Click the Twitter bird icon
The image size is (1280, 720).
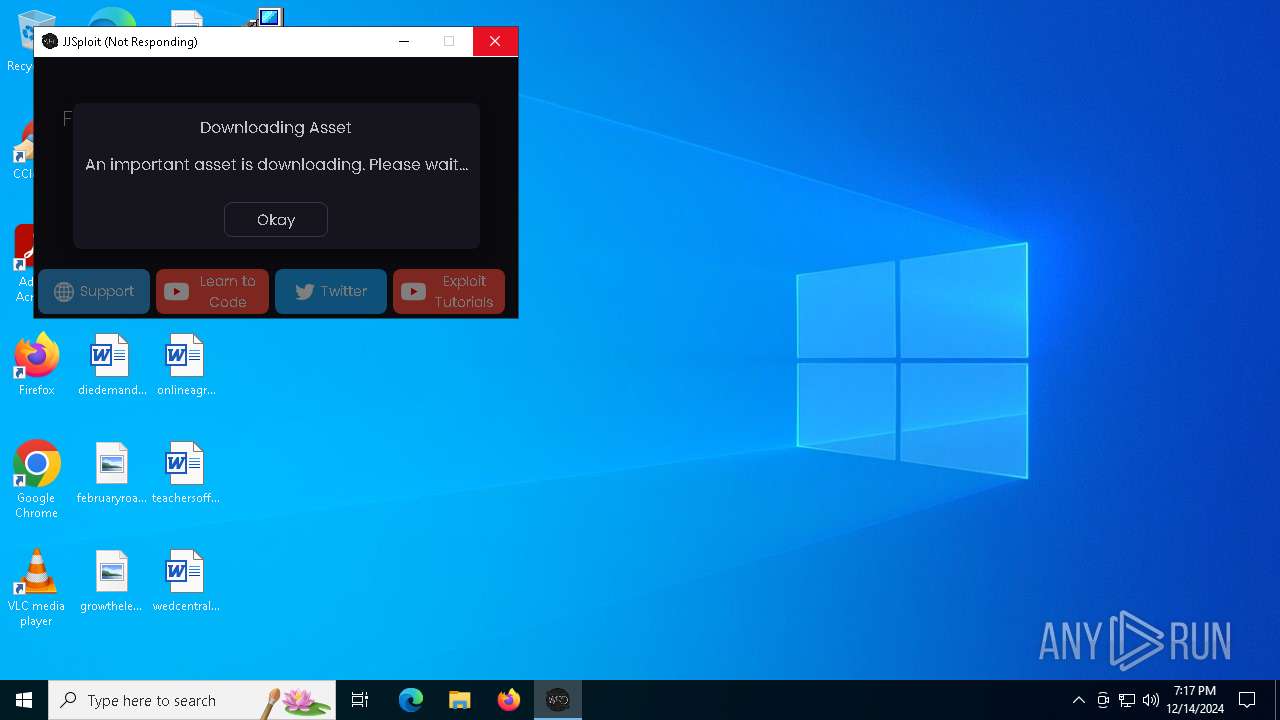pos(305,291)
